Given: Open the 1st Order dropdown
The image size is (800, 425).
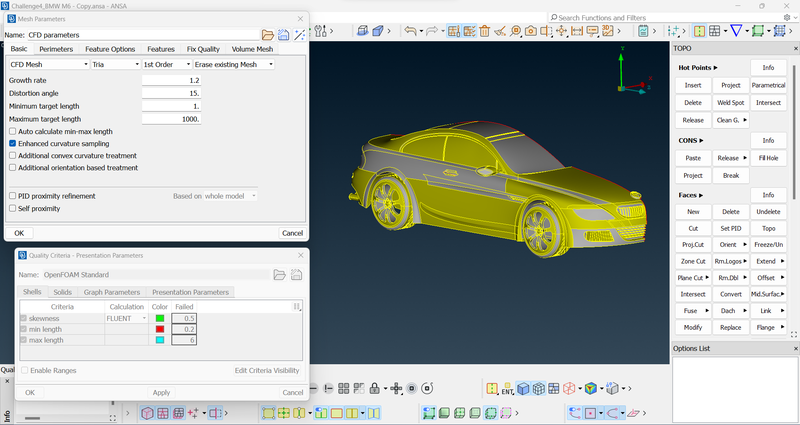Looking at the screenshot, I should [x=167, y=64].
